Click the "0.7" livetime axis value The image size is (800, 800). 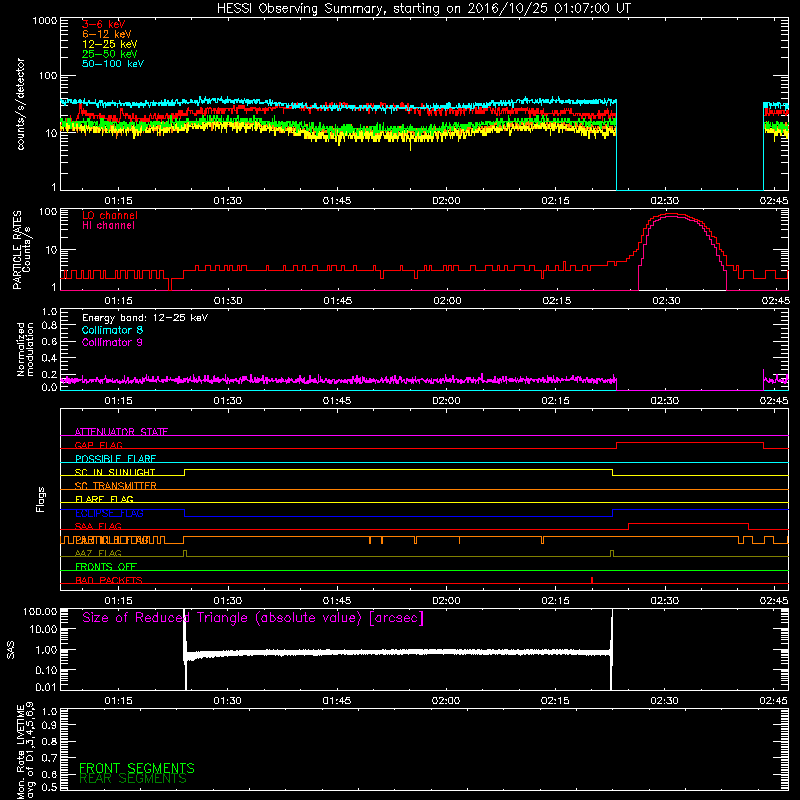[x=49, y=758]
